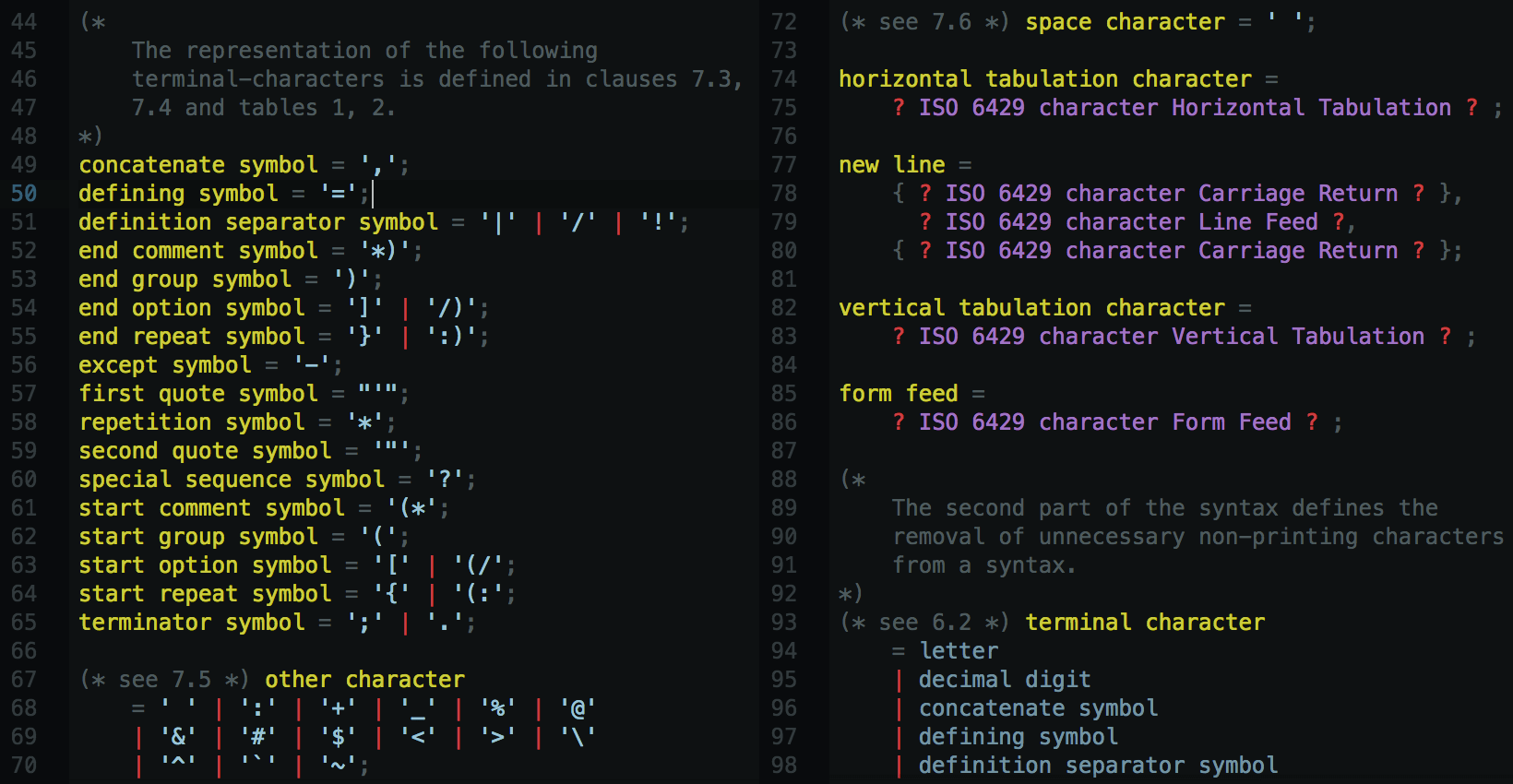Click 'start group symbol' on line 62
The width and height of the screenshot is (1513, 784).
pyautogui.click(x=198, y=536)
